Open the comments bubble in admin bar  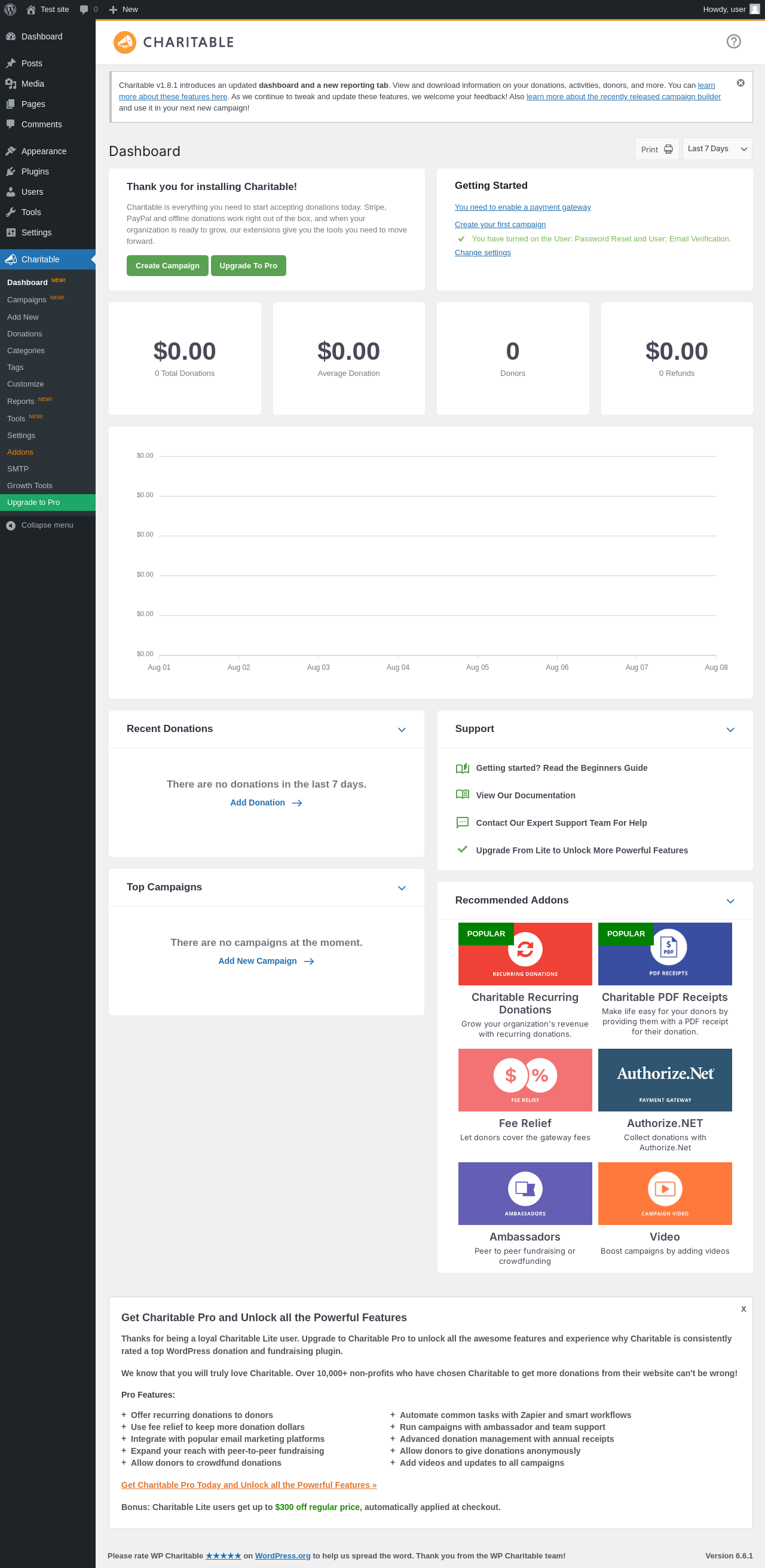[x=84, y=9]
